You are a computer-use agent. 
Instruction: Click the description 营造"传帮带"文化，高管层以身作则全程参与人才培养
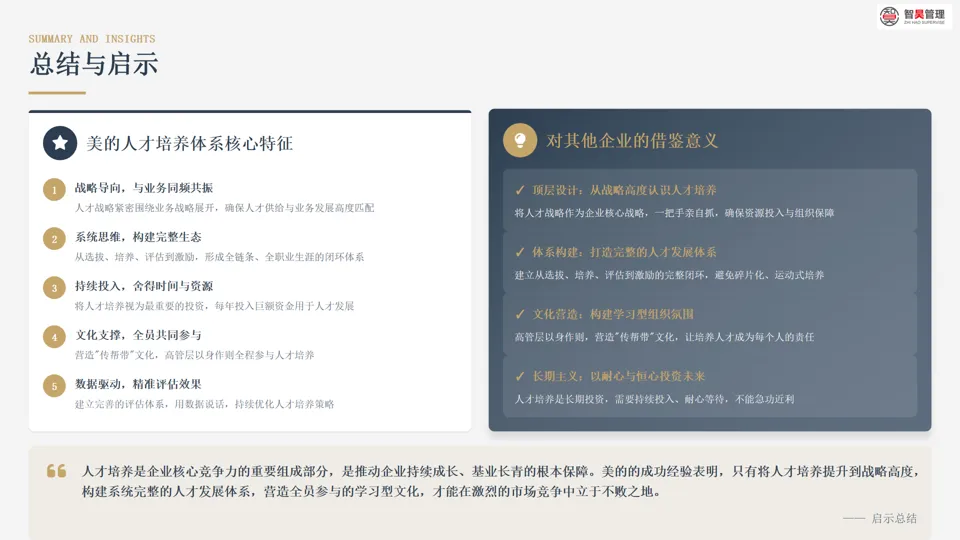point(194,355)
